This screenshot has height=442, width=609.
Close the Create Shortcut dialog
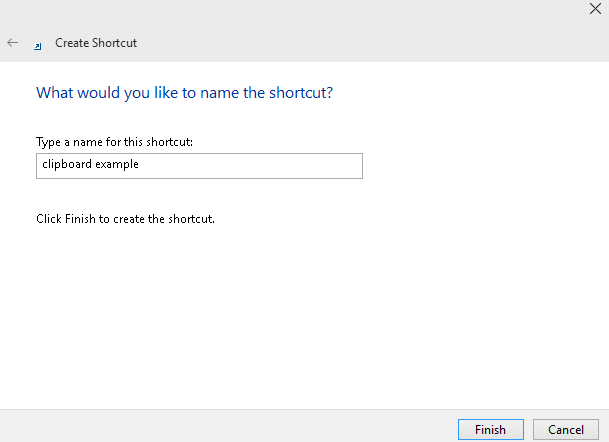(595, 9)
